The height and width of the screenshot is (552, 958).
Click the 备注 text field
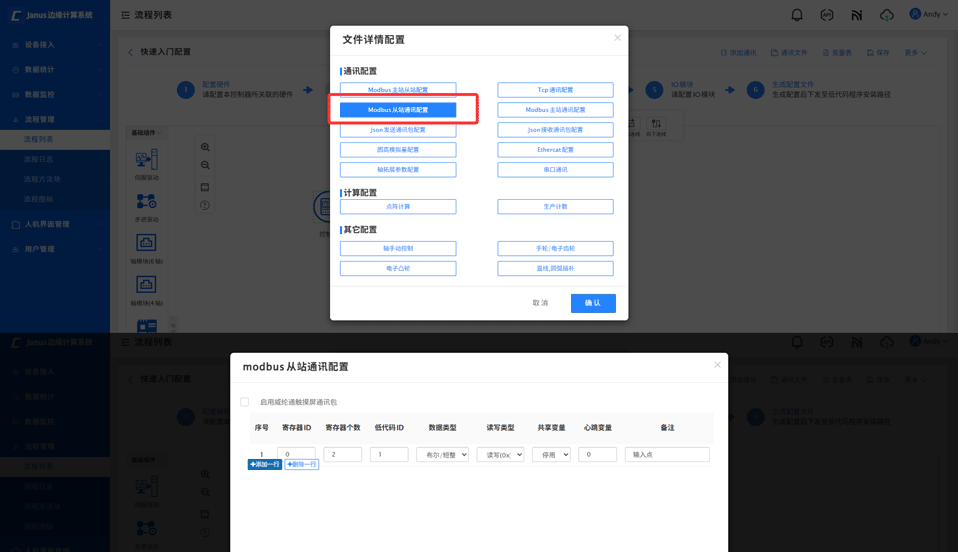coord(667,455)
